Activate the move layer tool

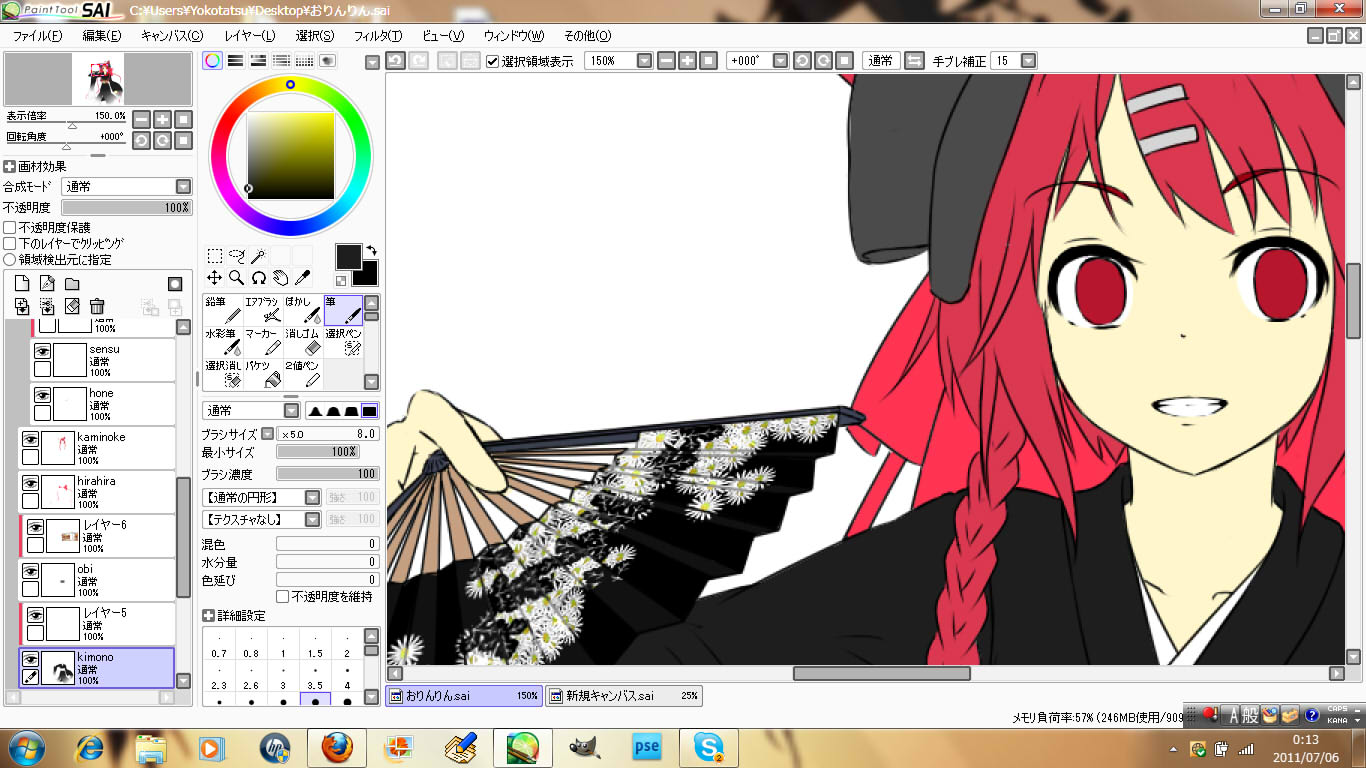(215, 277)
